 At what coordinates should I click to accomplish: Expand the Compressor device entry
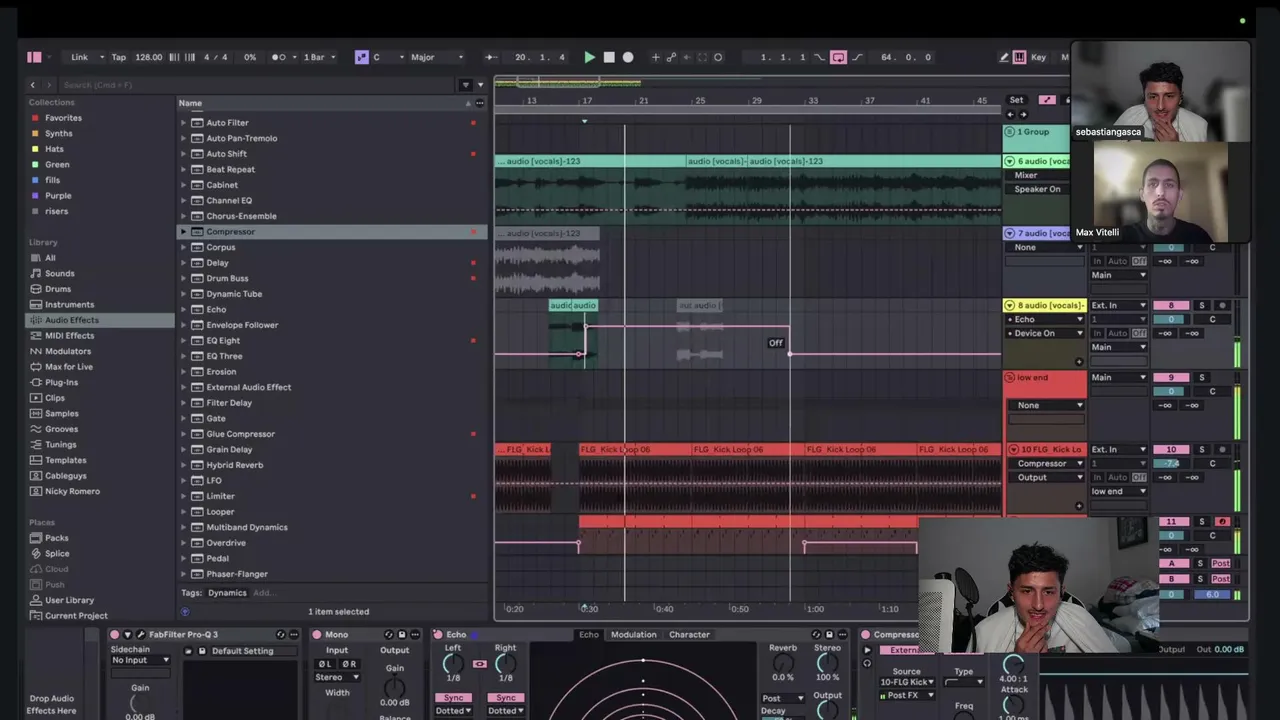pos(183,232)
